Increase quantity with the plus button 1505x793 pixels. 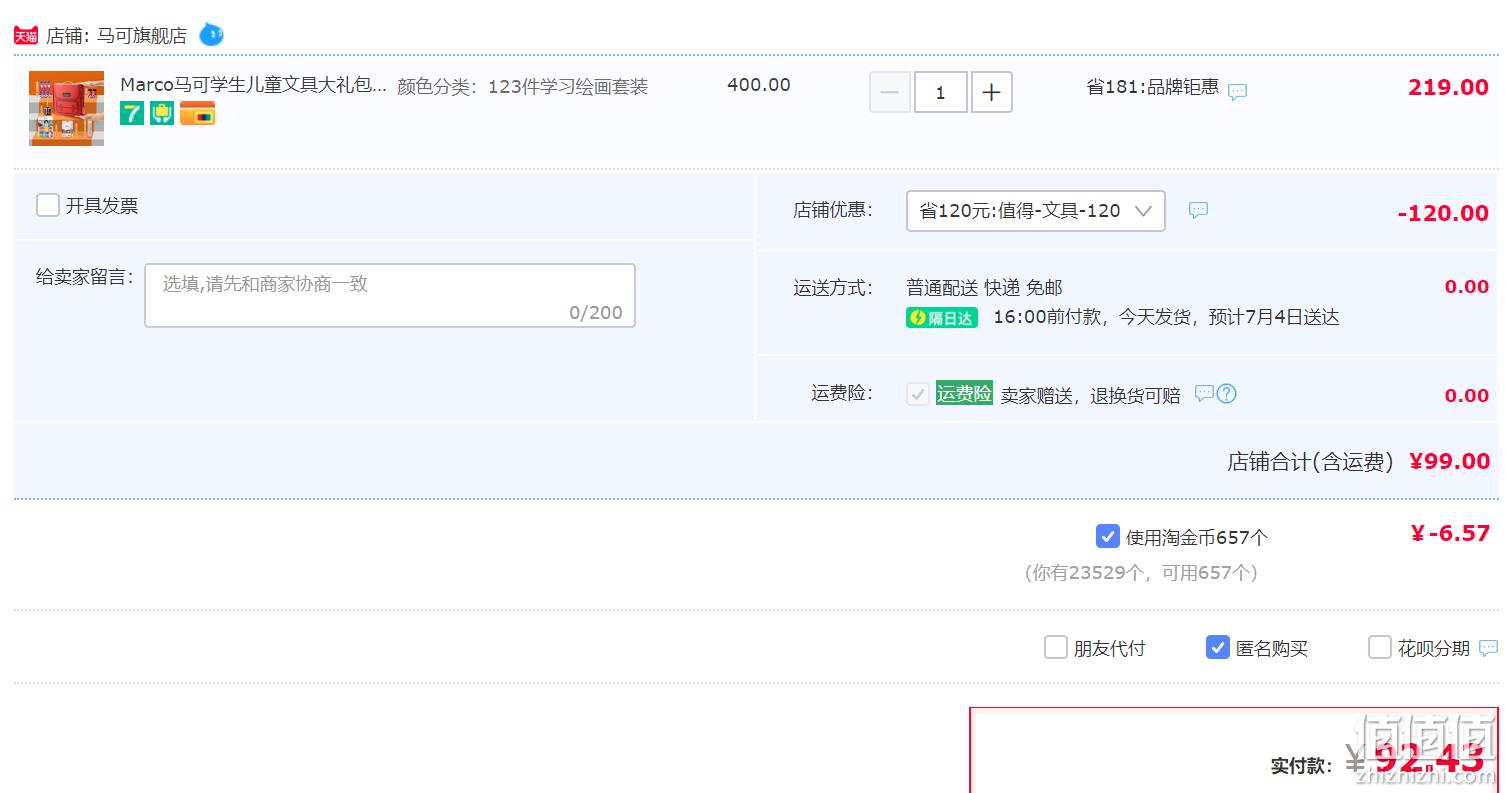point(992,93)
